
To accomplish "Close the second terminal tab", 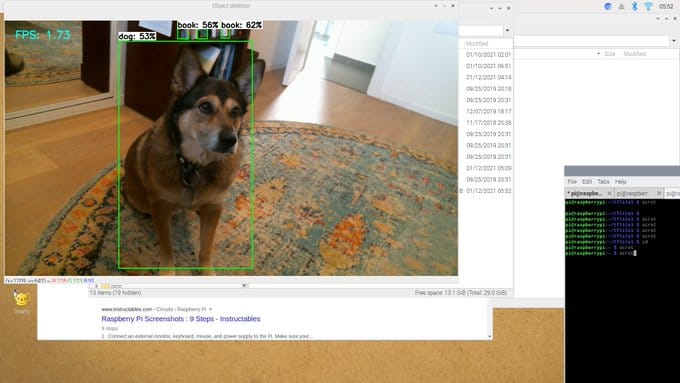I will point(659,193).
